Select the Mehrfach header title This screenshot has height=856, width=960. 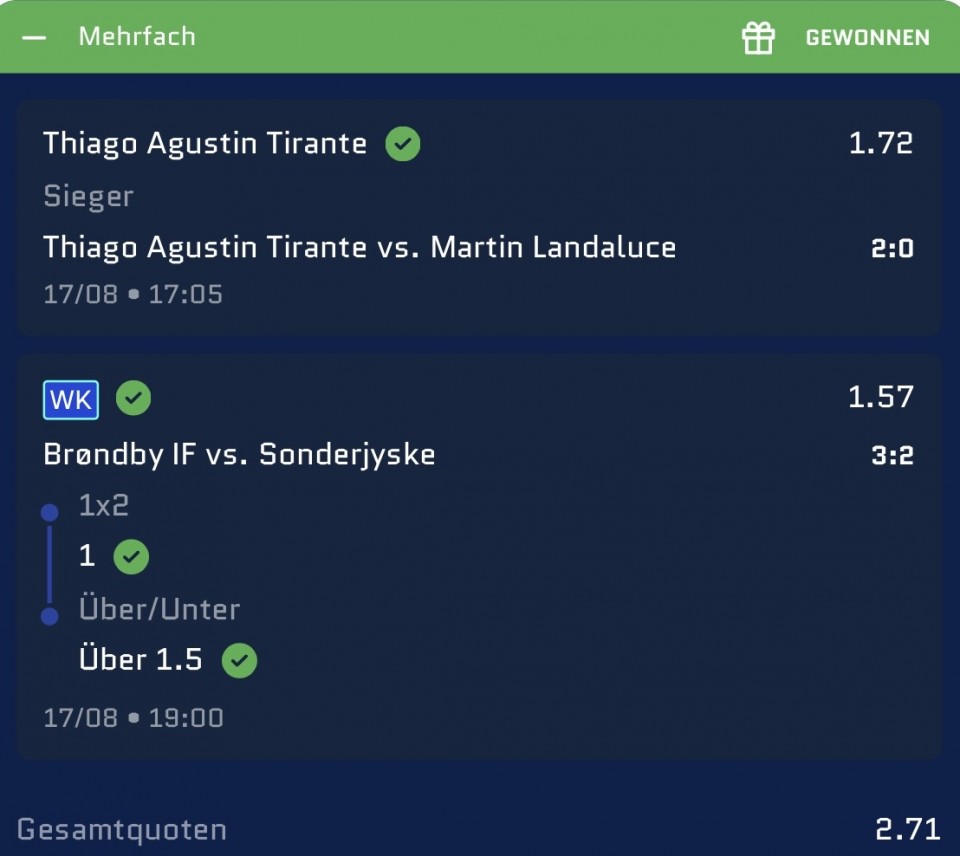pyautogui.click(x=137, y=37)
